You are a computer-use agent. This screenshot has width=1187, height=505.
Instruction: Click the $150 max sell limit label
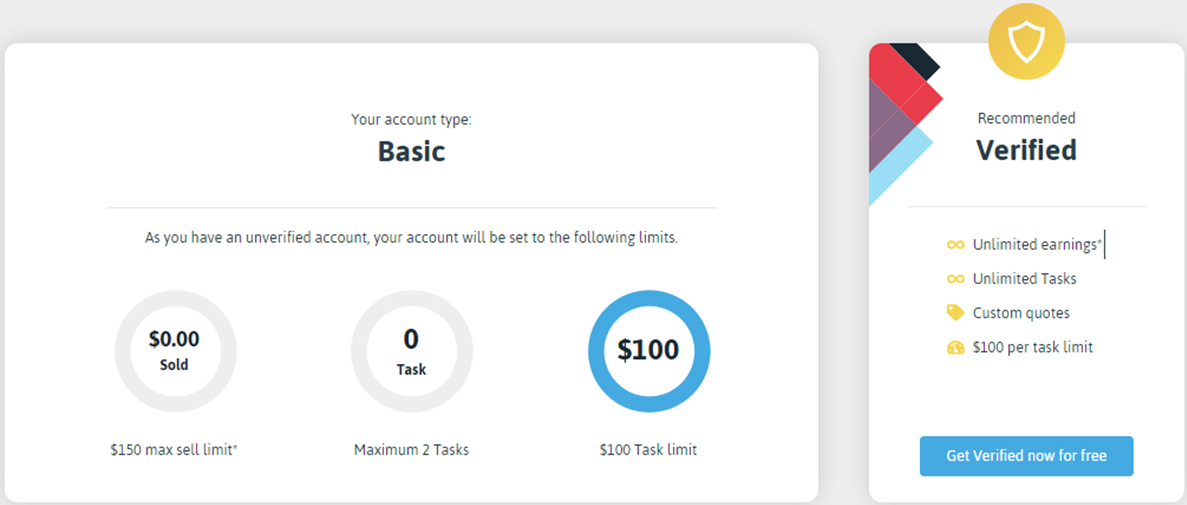174,450
